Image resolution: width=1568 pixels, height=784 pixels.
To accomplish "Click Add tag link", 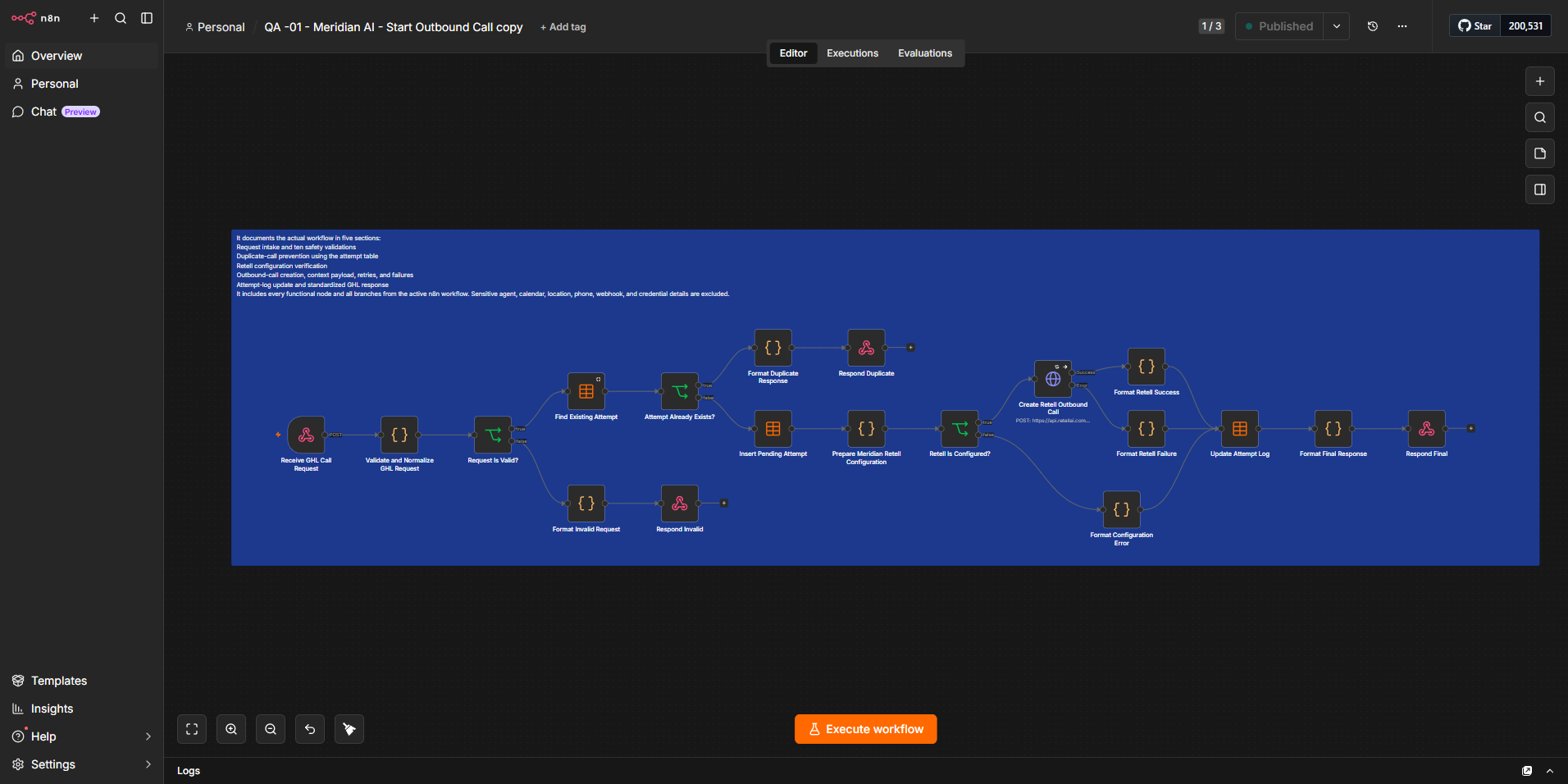I will [563, 27].
